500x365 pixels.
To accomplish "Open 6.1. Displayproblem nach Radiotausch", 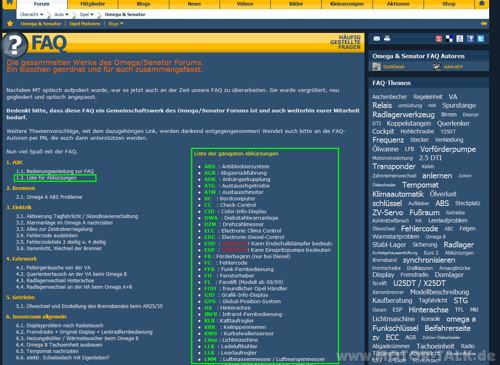I will (x=60, y=325).
